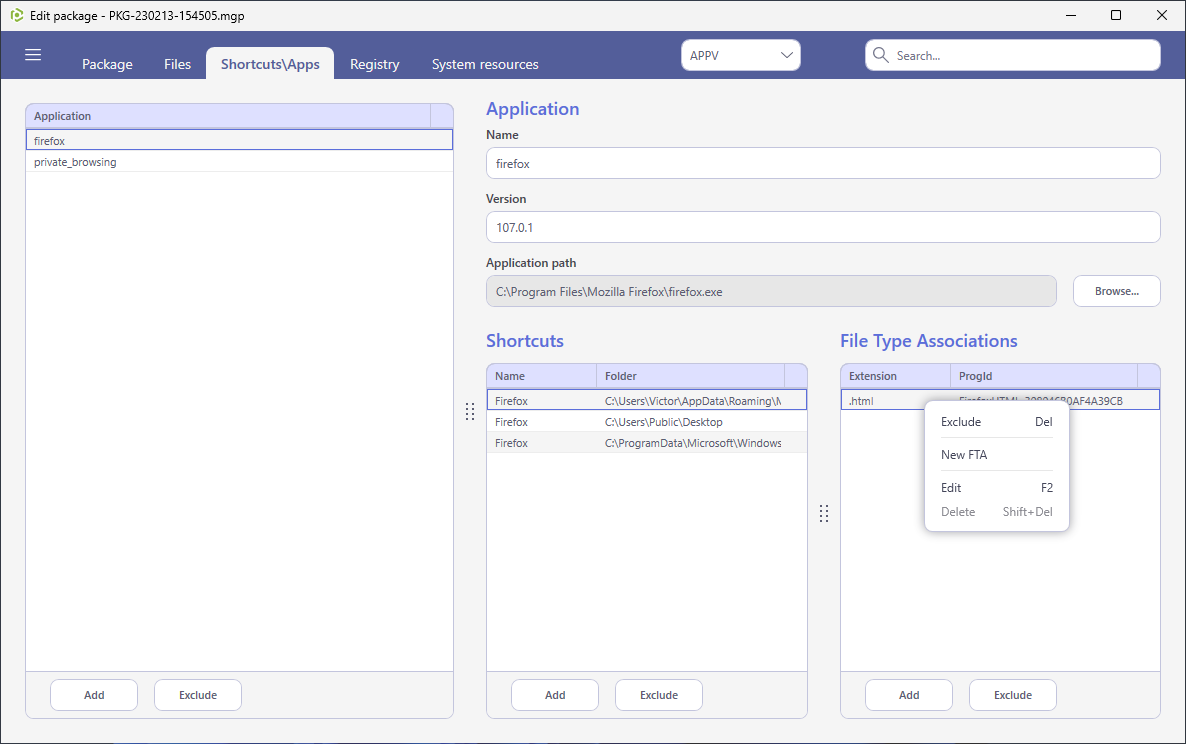
Task: Minimize the Edit package window
Action: [x=1071, y=15]
